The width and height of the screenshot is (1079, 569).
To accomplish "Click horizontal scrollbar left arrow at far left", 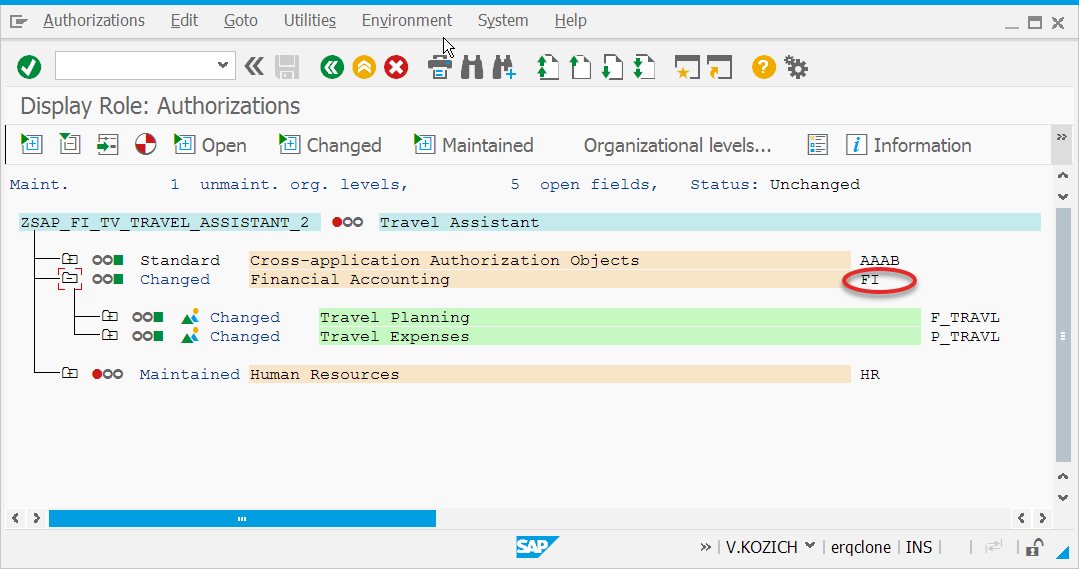I will (15, 518).
